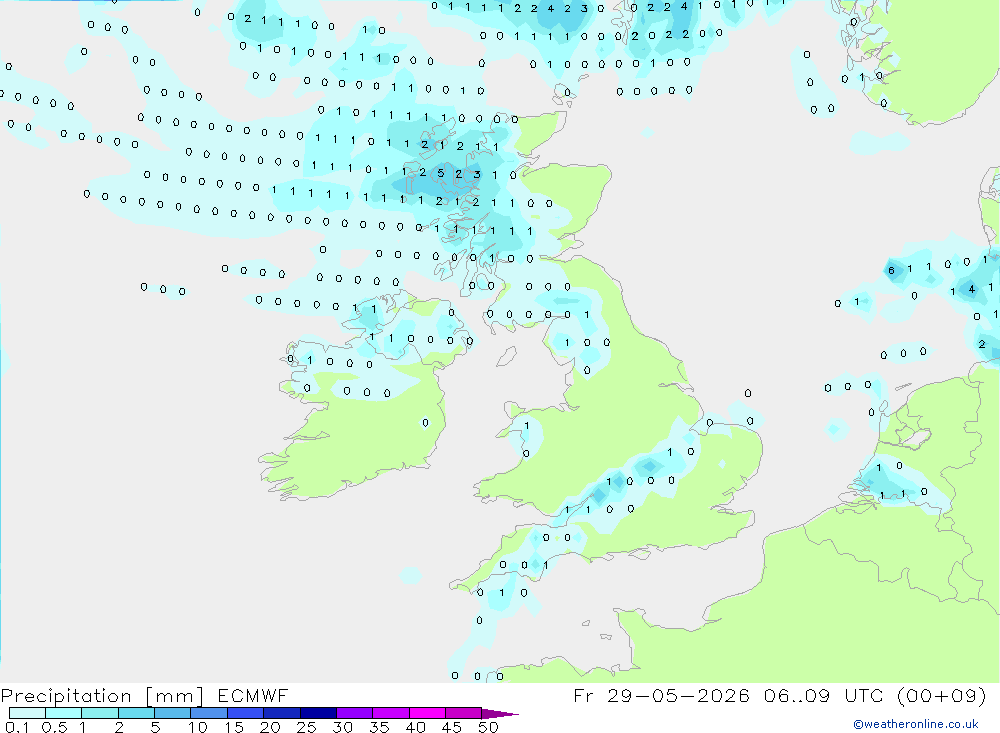Screen dimensions: 1000x733
Task: Click the '35' legend scale label
Action: click(379, 727)
